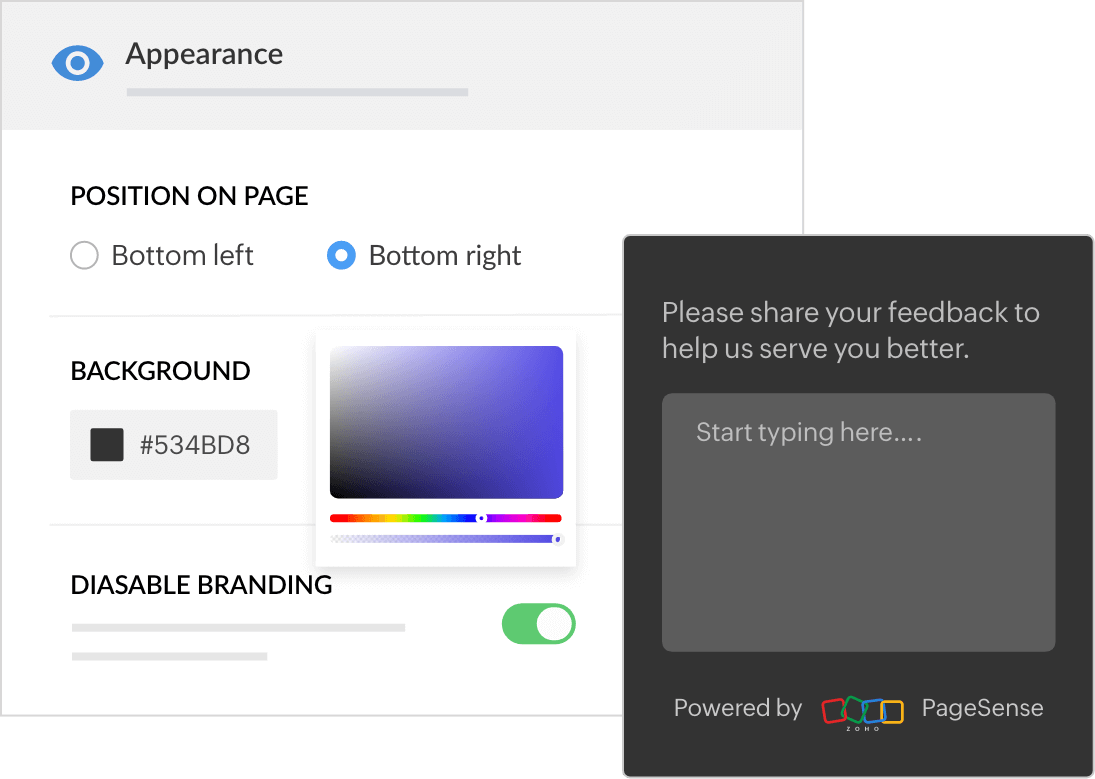The image size is (1095, 779).
Task: Click the #534BD8 hex color field
Action: 174,445
